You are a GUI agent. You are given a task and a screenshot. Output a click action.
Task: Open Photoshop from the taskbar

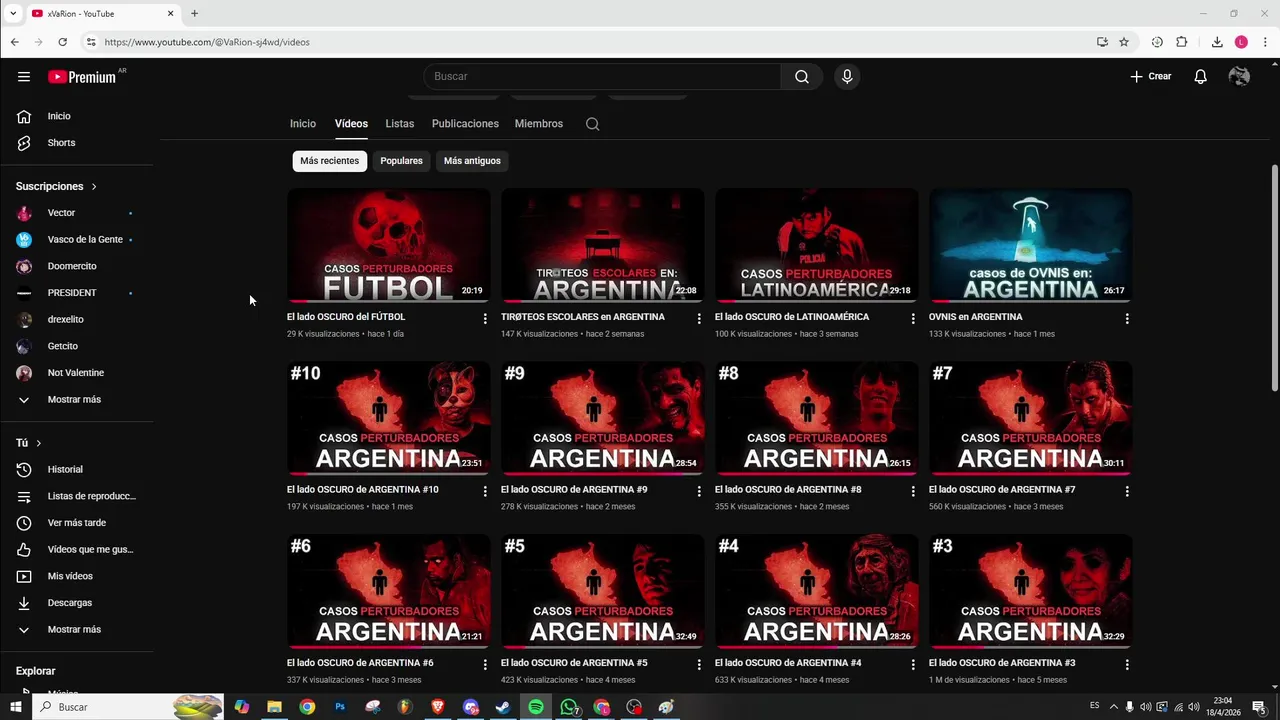click(340, 707)
